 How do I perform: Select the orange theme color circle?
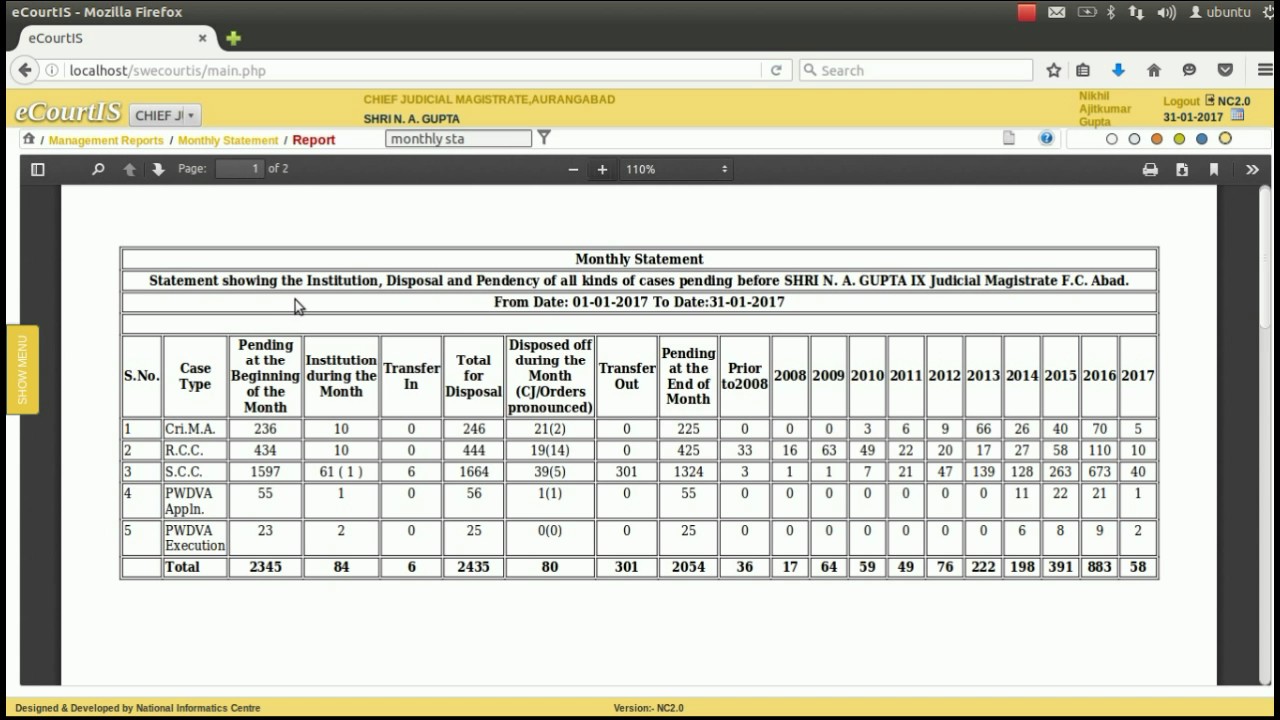1157,139
